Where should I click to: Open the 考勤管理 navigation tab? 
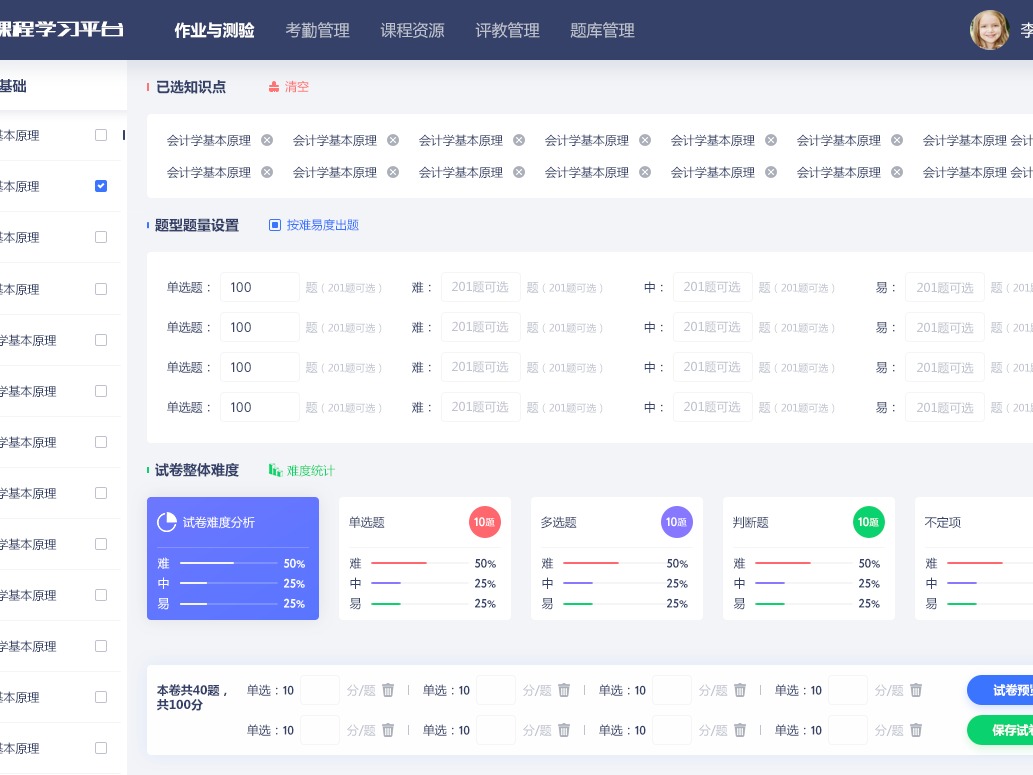pyautogui.click(x=317, y=31)
